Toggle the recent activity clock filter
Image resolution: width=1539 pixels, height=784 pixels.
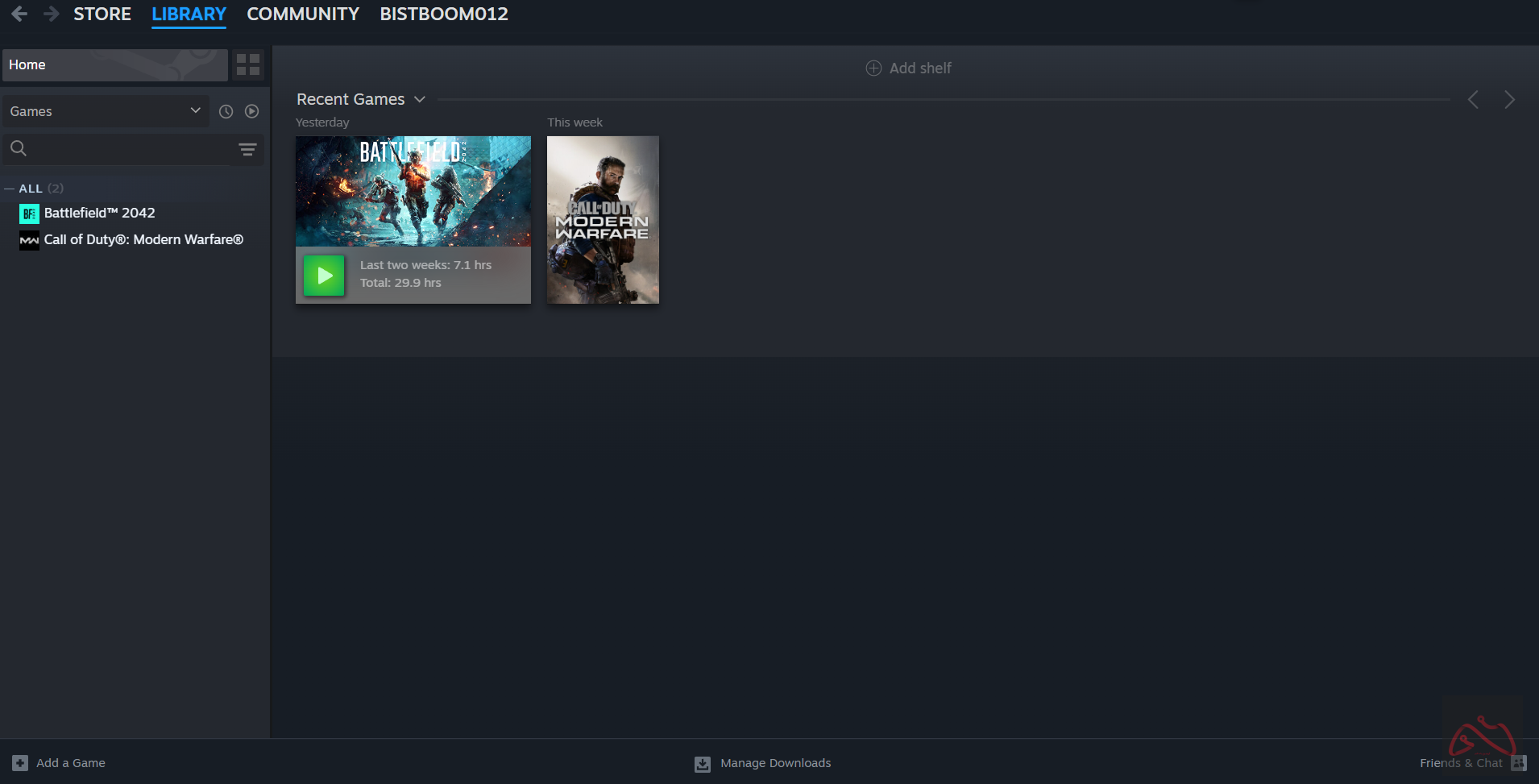[226, 112]
